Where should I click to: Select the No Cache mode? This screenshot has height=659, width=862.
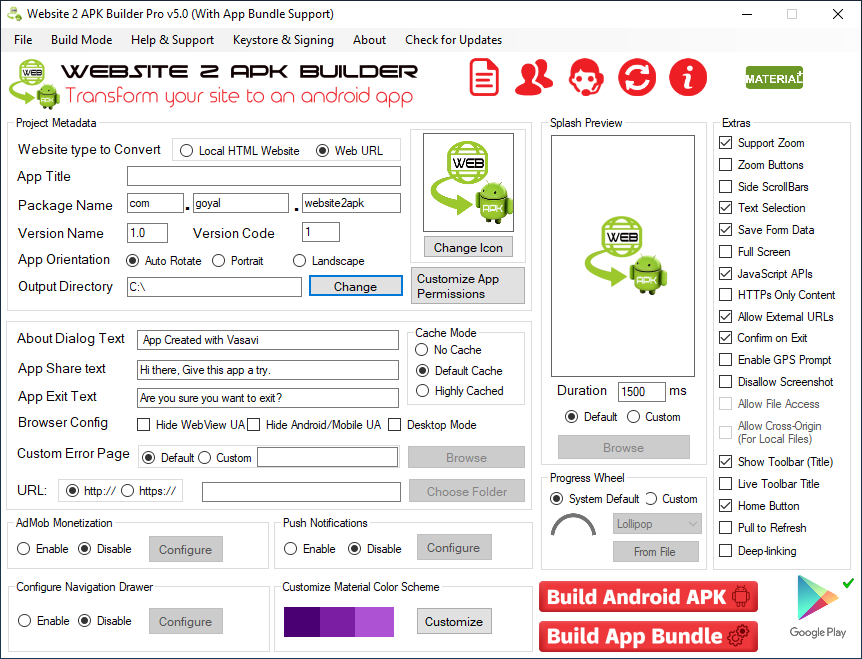coord(422,350)
